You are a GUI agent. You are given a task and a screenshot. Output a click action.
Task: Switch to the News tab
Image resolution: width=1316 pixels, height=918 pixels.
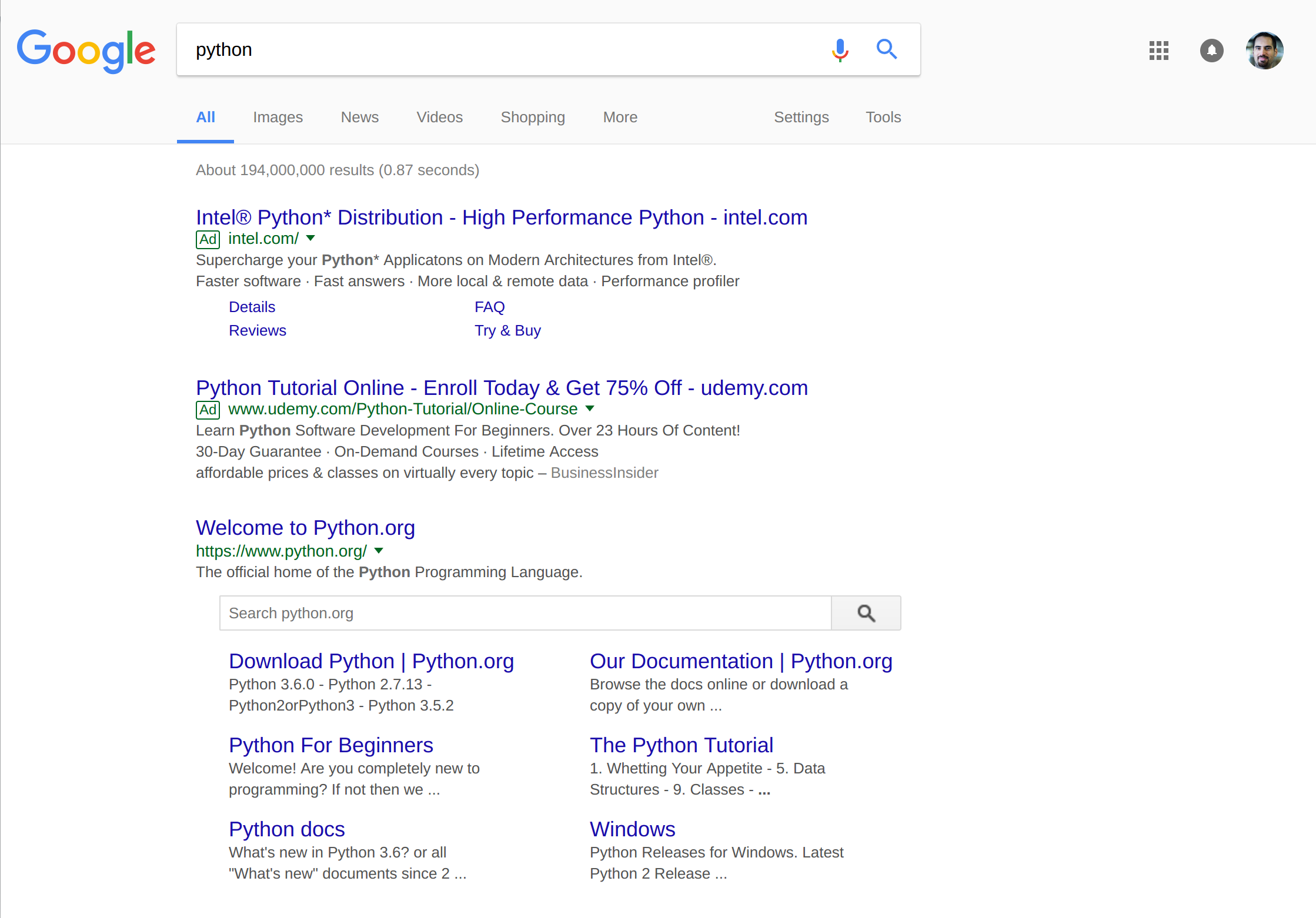click(x=360, y=117)
